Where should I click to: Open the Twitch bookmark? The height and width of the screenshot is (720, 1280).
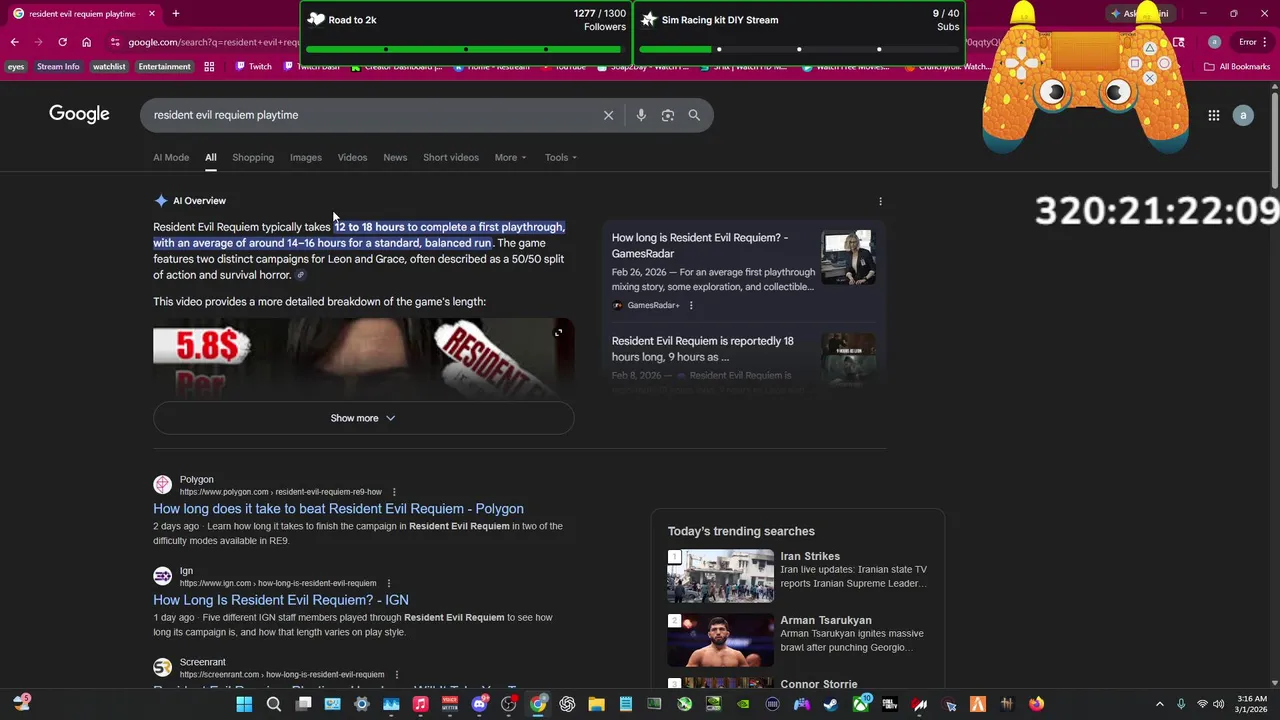tap(253, 67)
